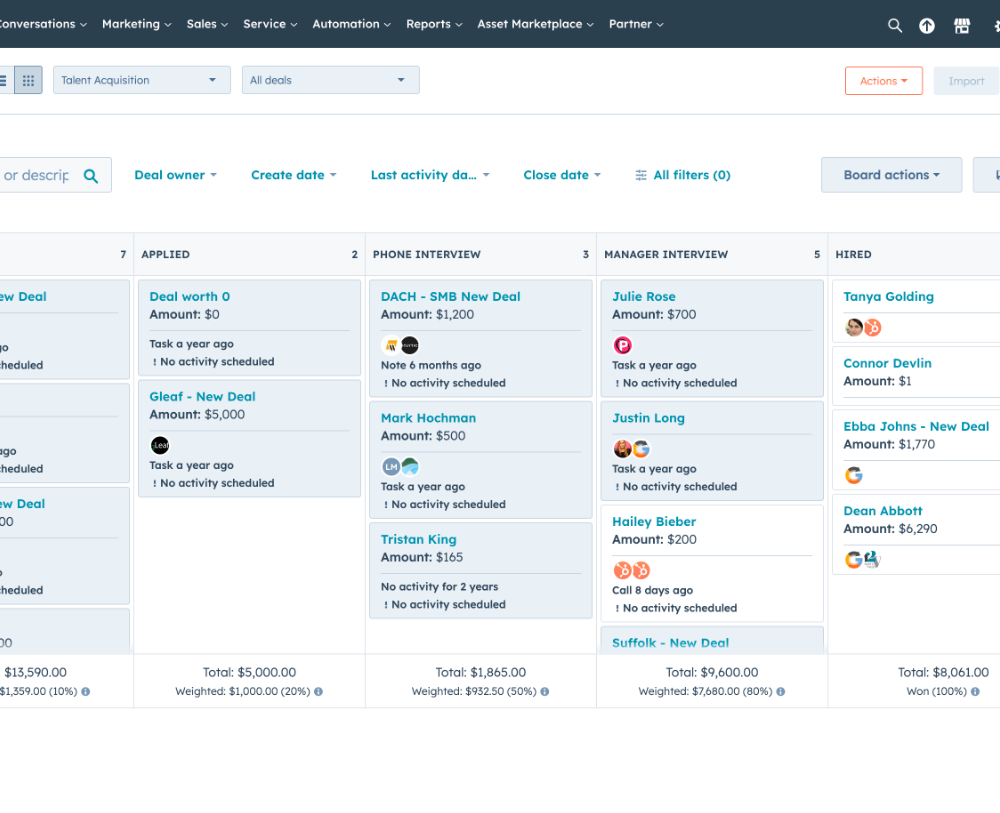The height and width of the screenshot is (813, 1000).
Task: Open the Create date filter
Action: [x=293, y=175]
